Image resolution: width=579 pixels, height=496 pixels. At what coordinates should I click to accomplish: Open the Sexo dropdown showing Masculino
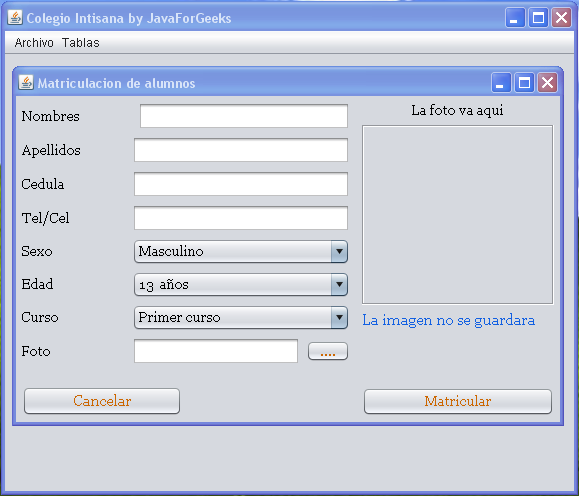[241, 252]
